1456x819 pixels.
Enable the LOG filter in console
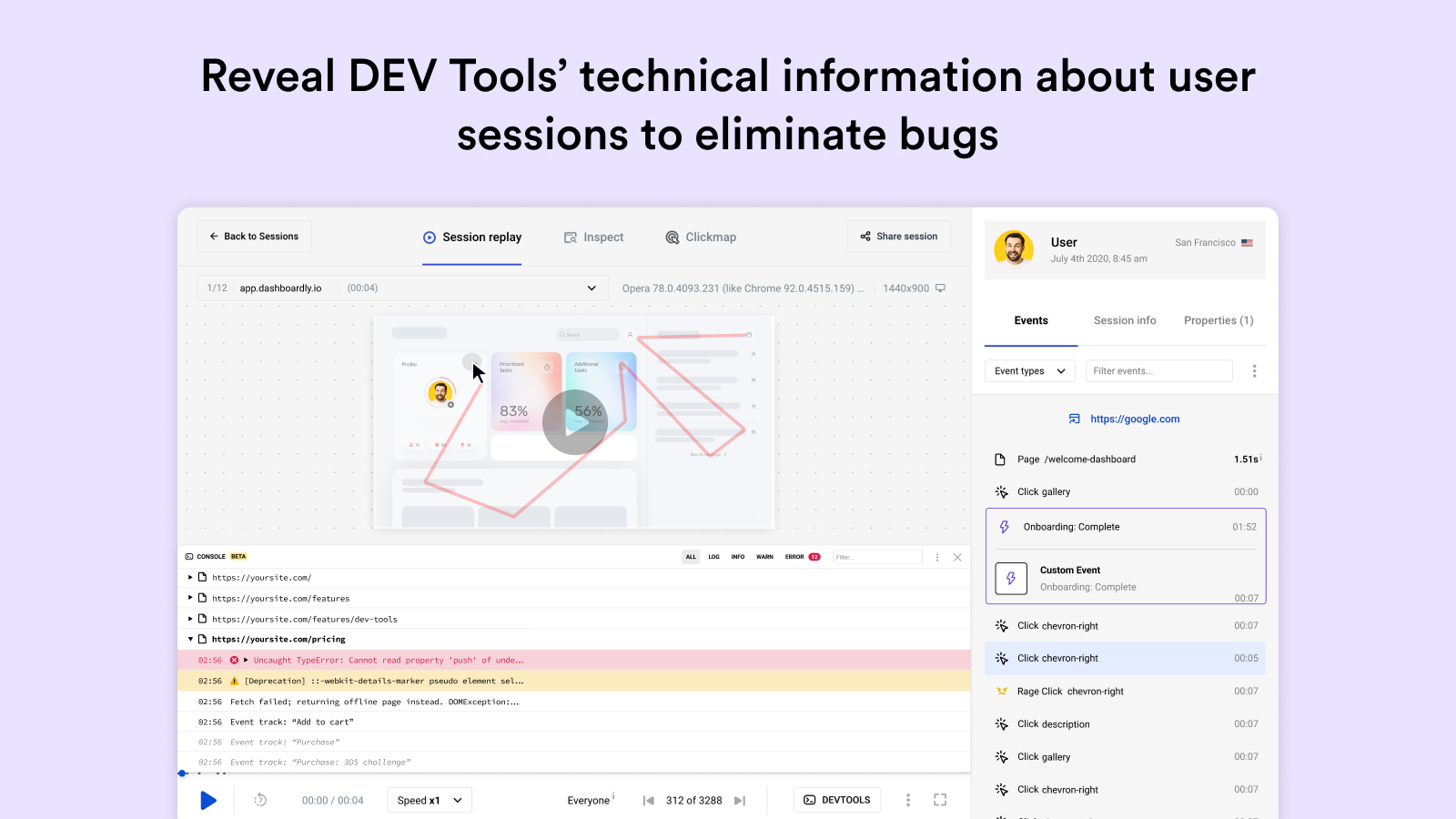click(713, 556)
